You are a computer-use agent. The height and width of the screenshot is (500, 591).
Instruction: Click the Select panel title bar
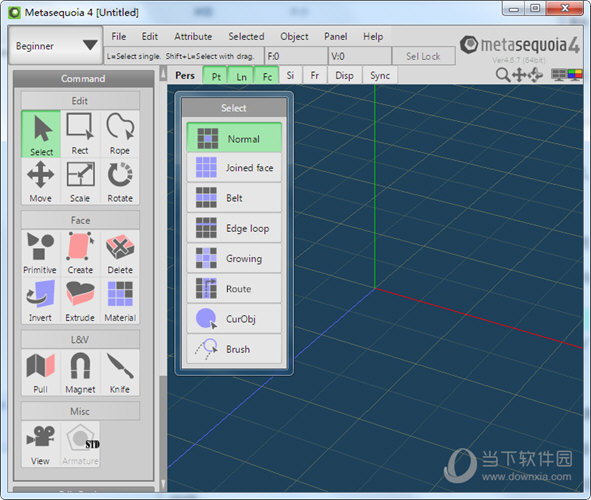(234, 108)
